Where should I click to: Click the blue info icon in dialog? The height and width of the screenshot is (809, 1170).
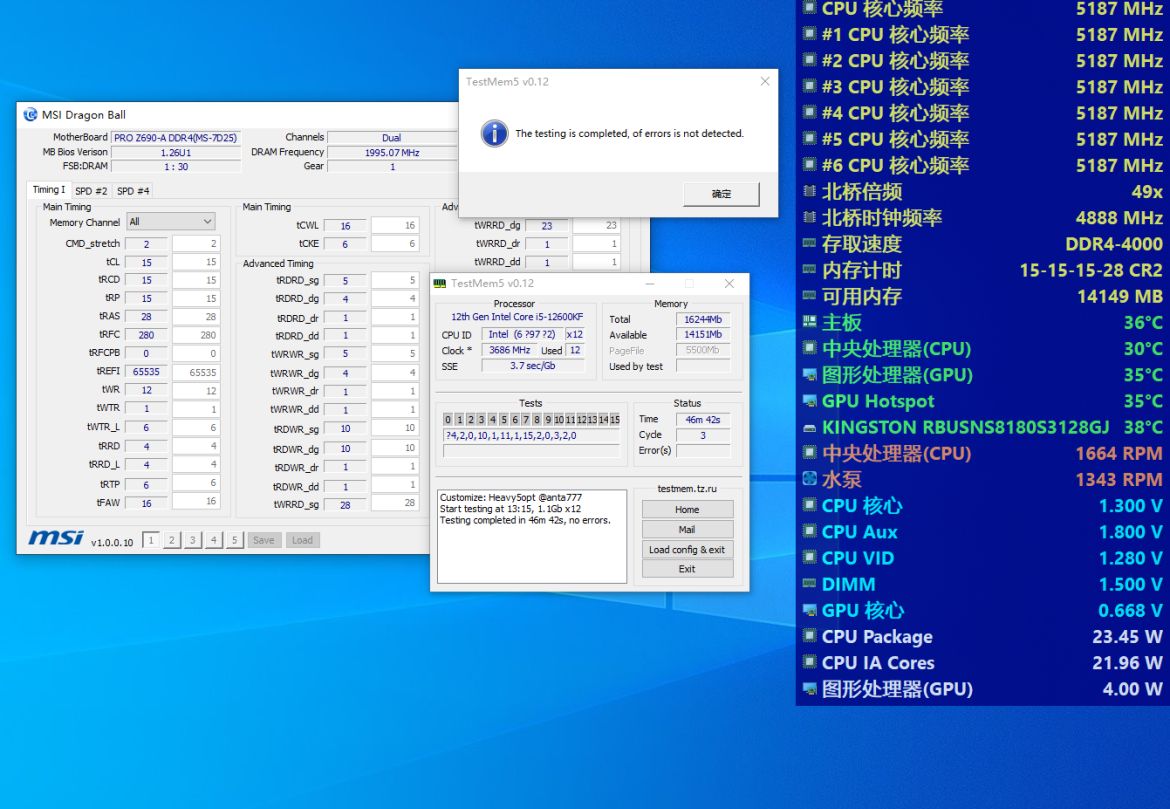point(495,134)
